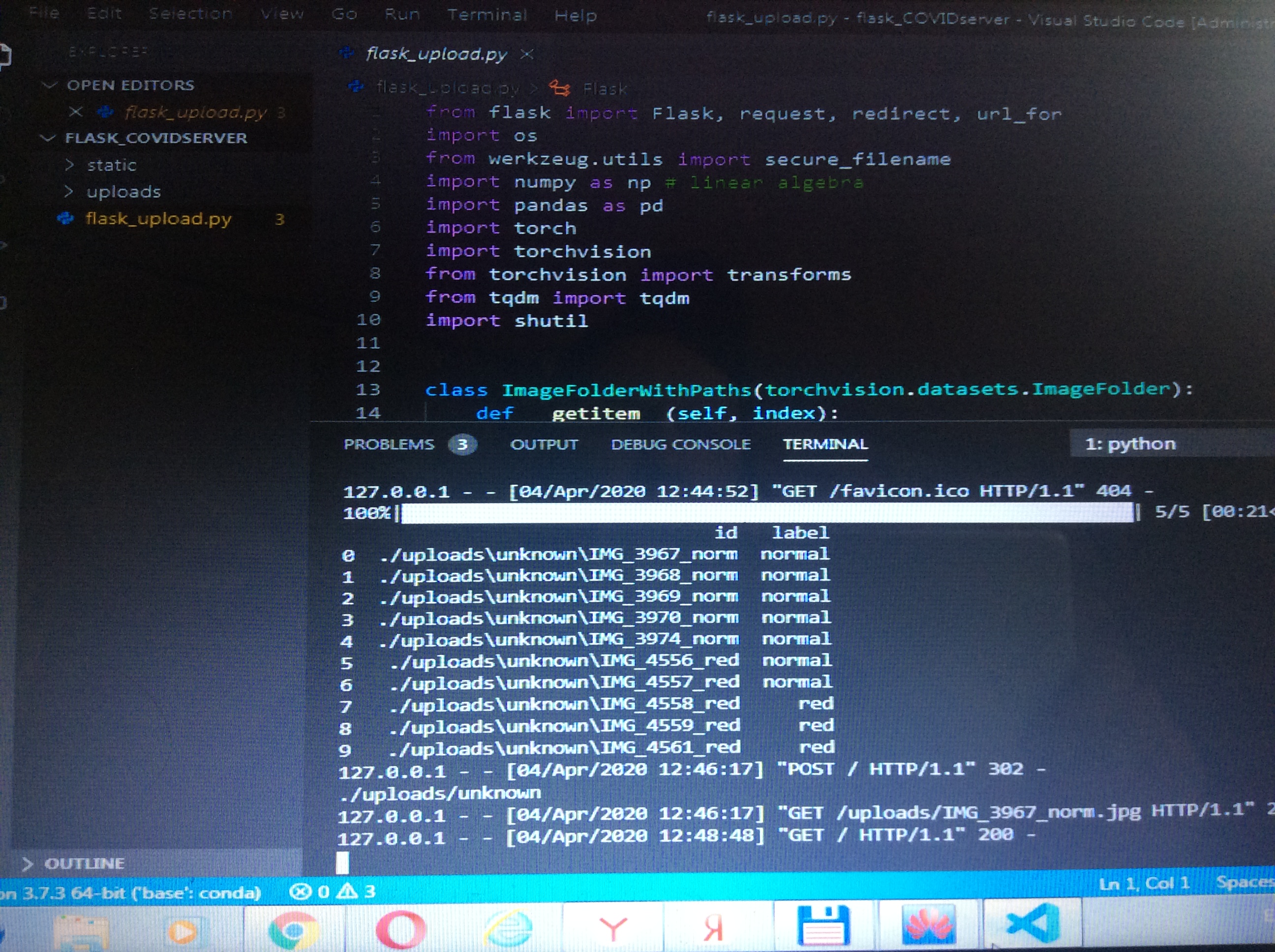
Task: Click the Python file icon on the flask_upload.py tab
Action: point(346,53)
